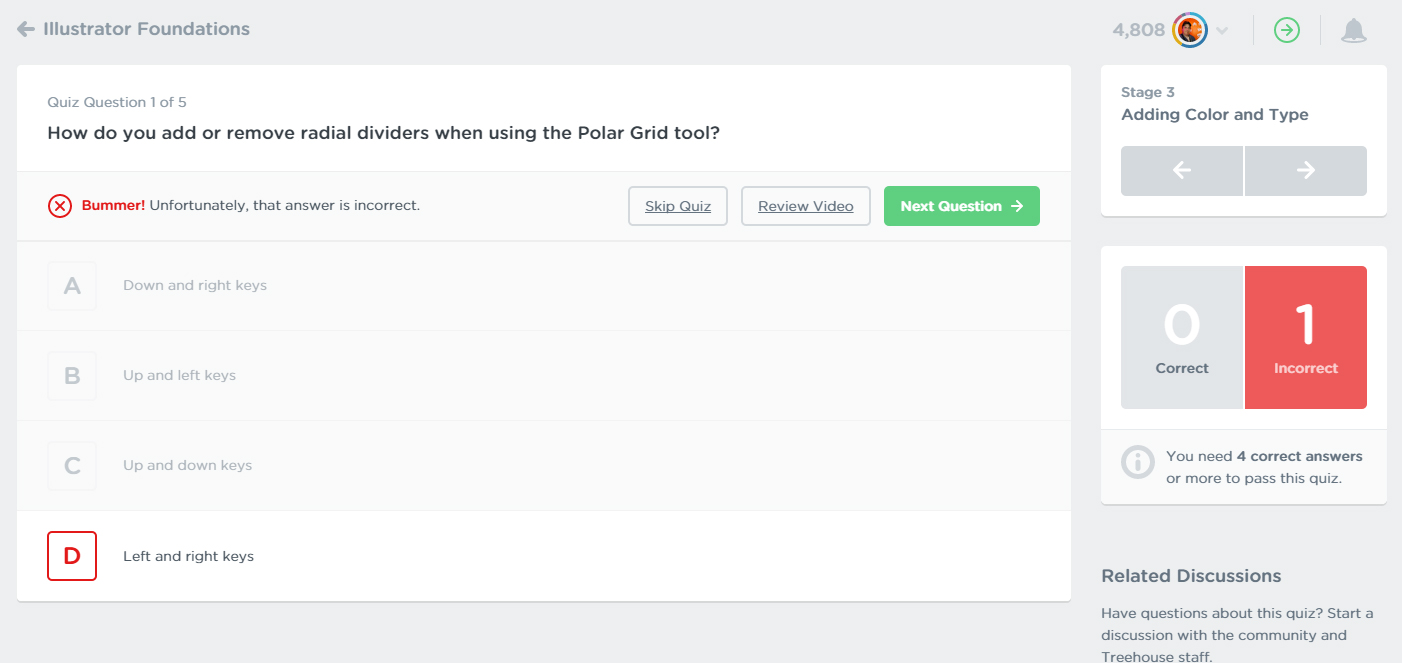Image resolution: width=1402 pixels, height=663 pixels.
Task: Click the green circled arrow icon
Action: (x=1286, y=30)
